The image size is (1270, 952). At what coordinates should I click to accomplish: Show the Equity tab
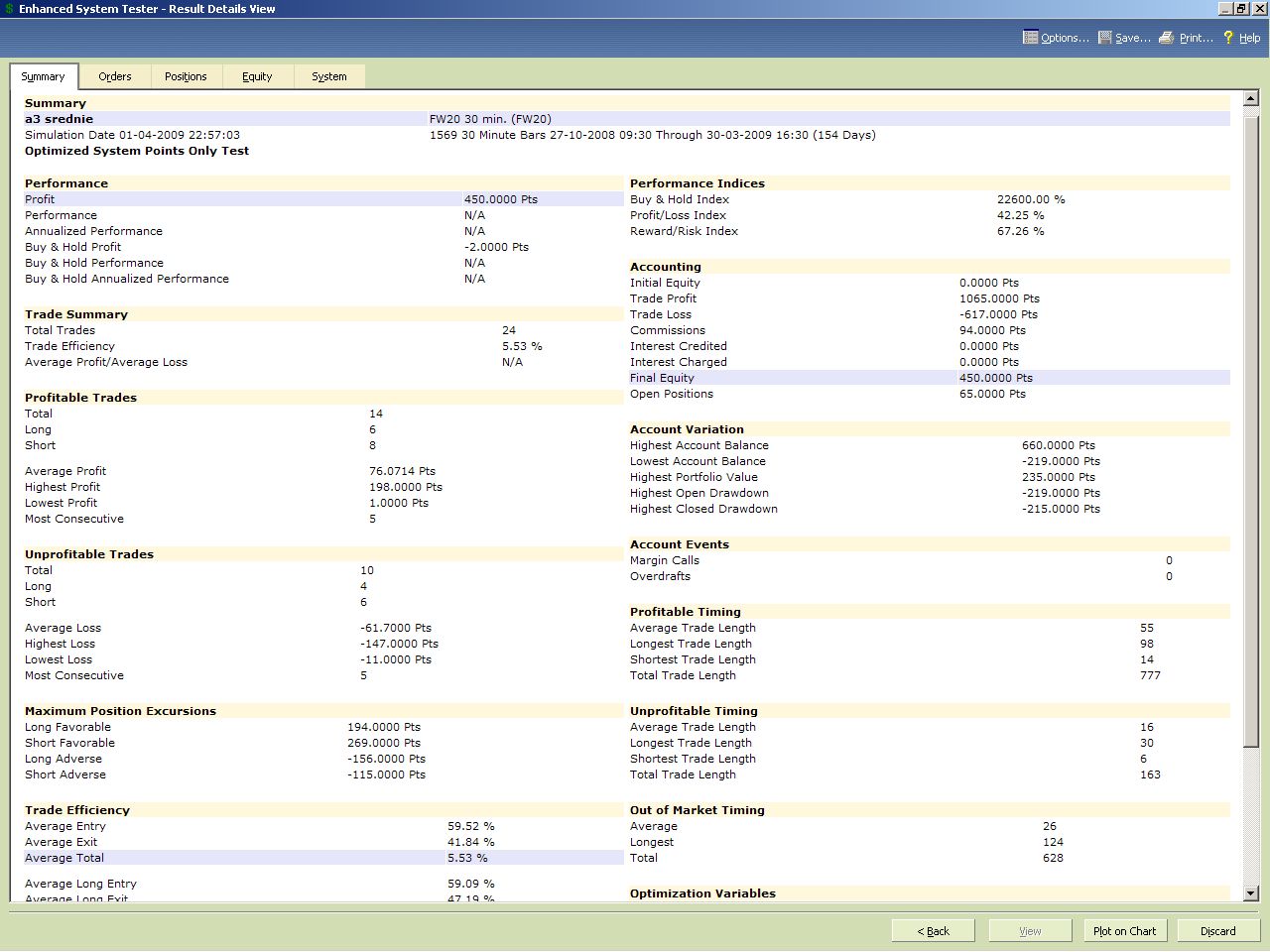257,76
